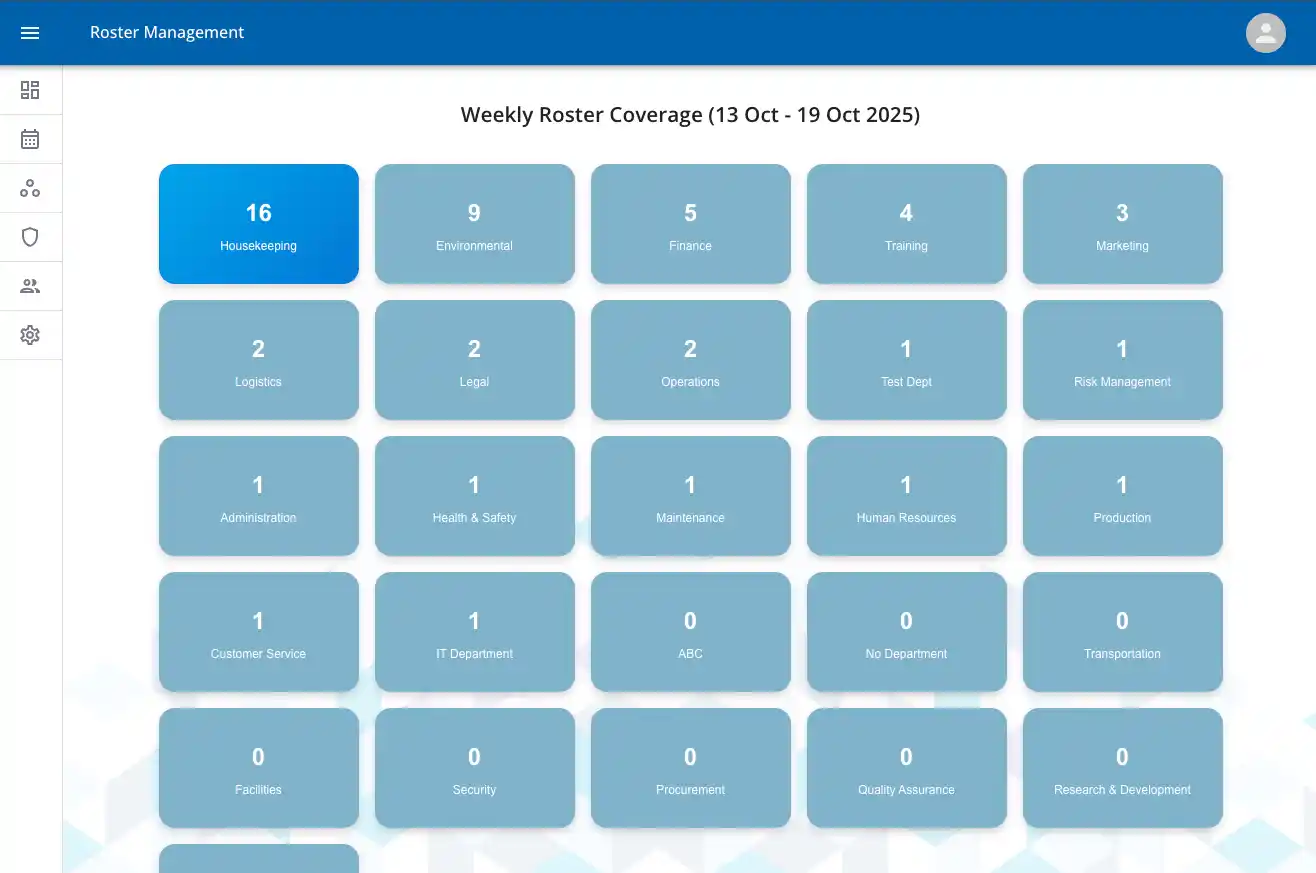1316x873 pixels.
Task: Click the Research & Development tile
Action: tap(1122, 767)
